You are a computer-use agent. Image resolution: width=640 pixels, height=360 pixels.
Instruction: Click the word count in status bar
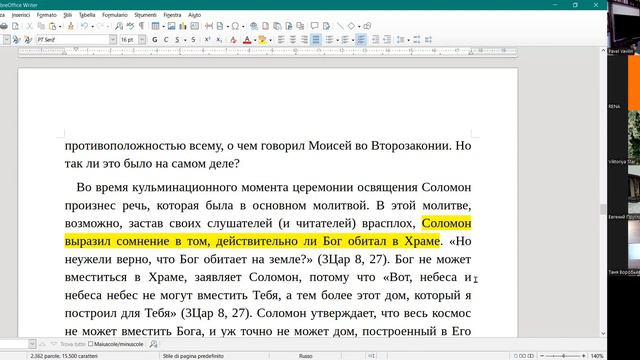64,356
